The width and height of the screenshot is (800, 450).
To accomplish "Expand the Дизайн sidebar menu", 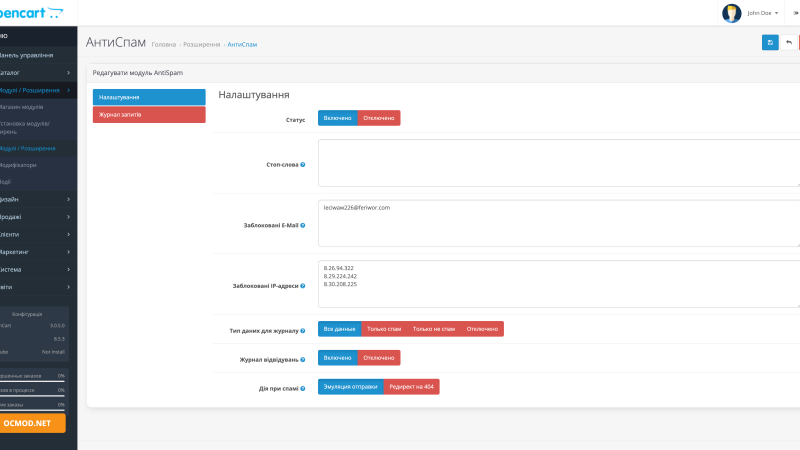I will (38, 199).
